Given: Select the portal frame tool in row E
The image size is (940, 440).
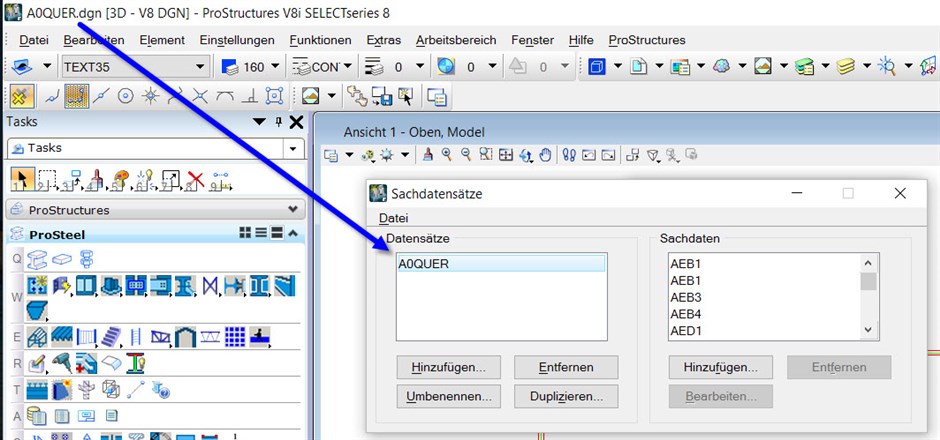Looking at the screenshot, I should [185, 337].
